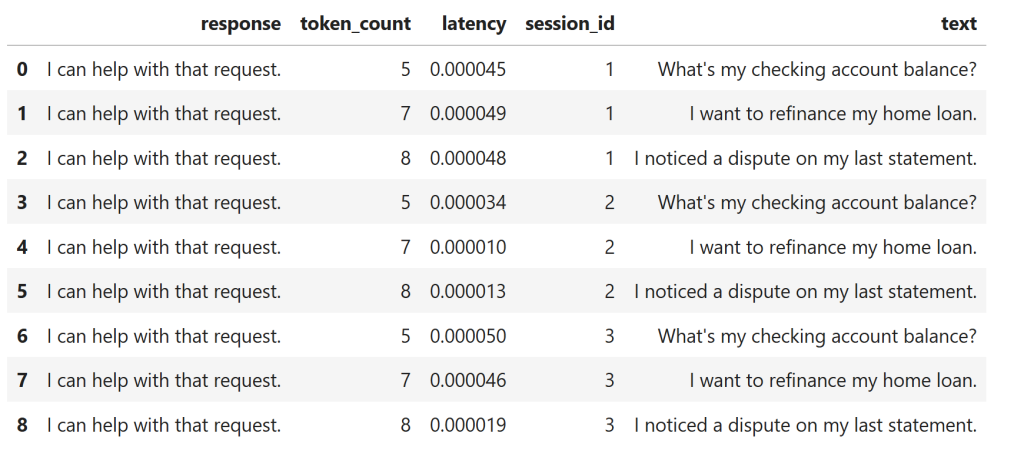Click the "token_count" column header
Viewport: 1024px width, 450px height.
tap(355, 24)
